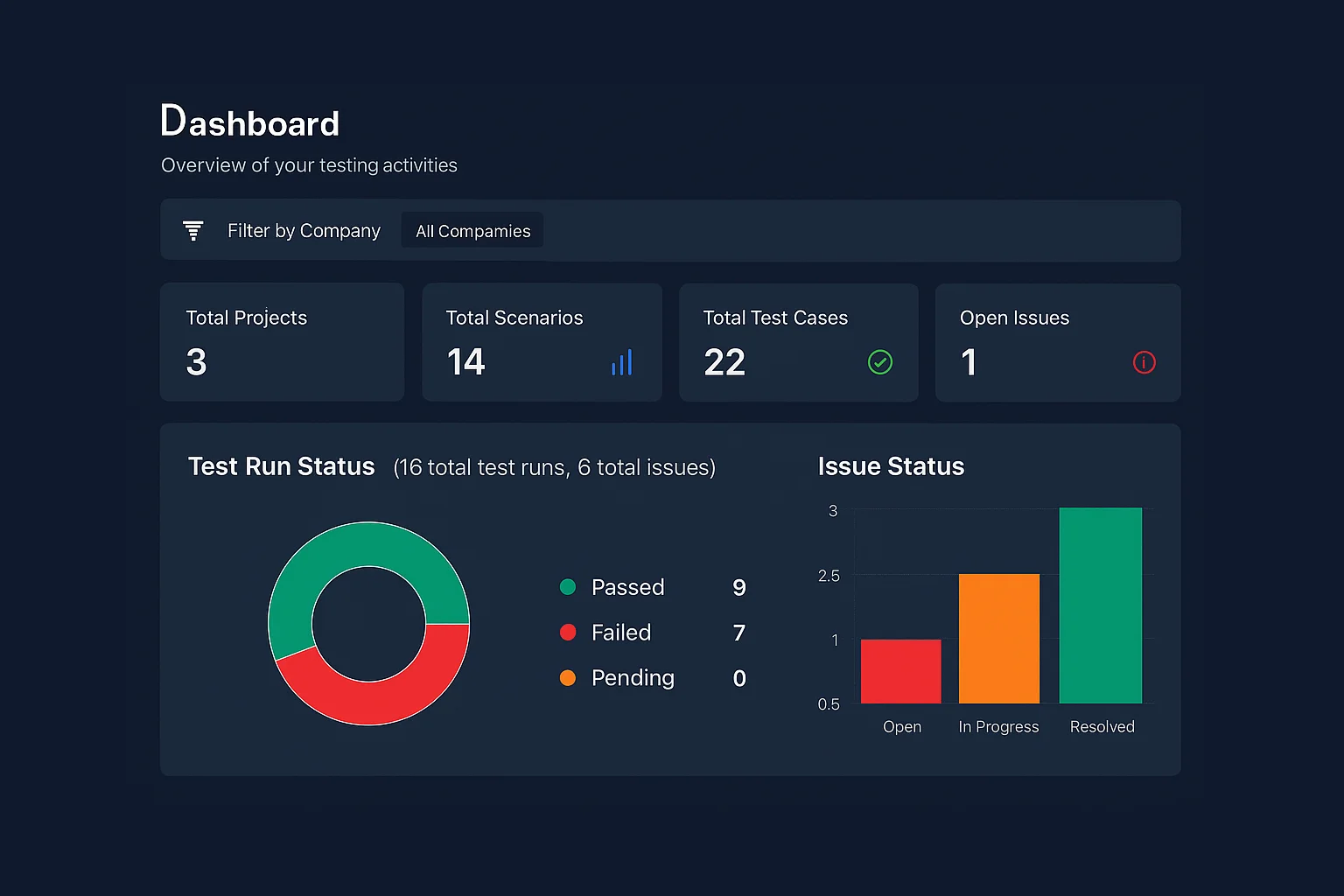This screenshot has height=896, width=1344.
Task: Click the green checkmark icon on Total Test Cases
Action: click(880, 361)
